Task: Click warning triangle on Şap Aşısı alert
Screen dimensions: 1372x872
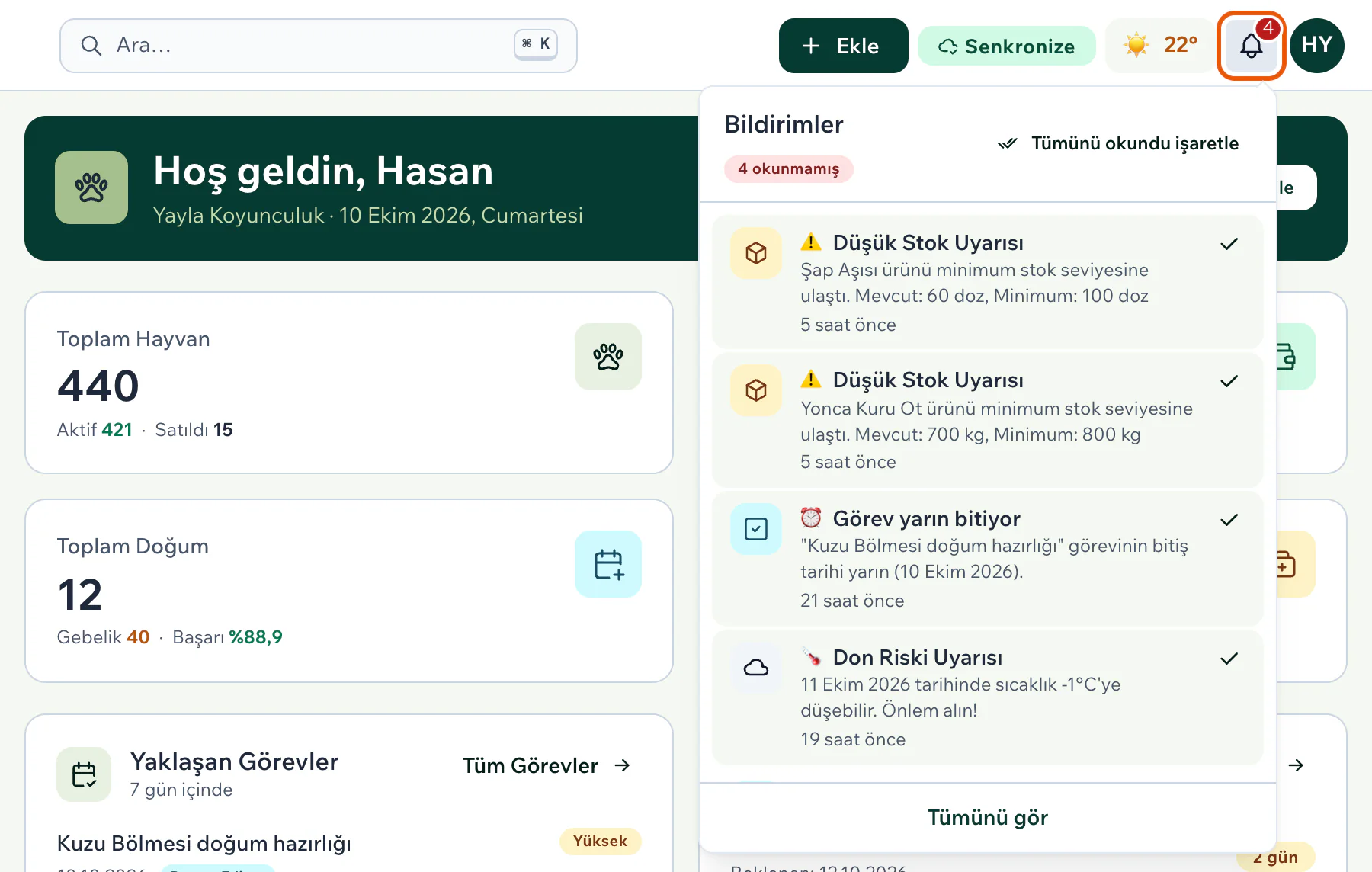Action: click(x=811, y=242)
